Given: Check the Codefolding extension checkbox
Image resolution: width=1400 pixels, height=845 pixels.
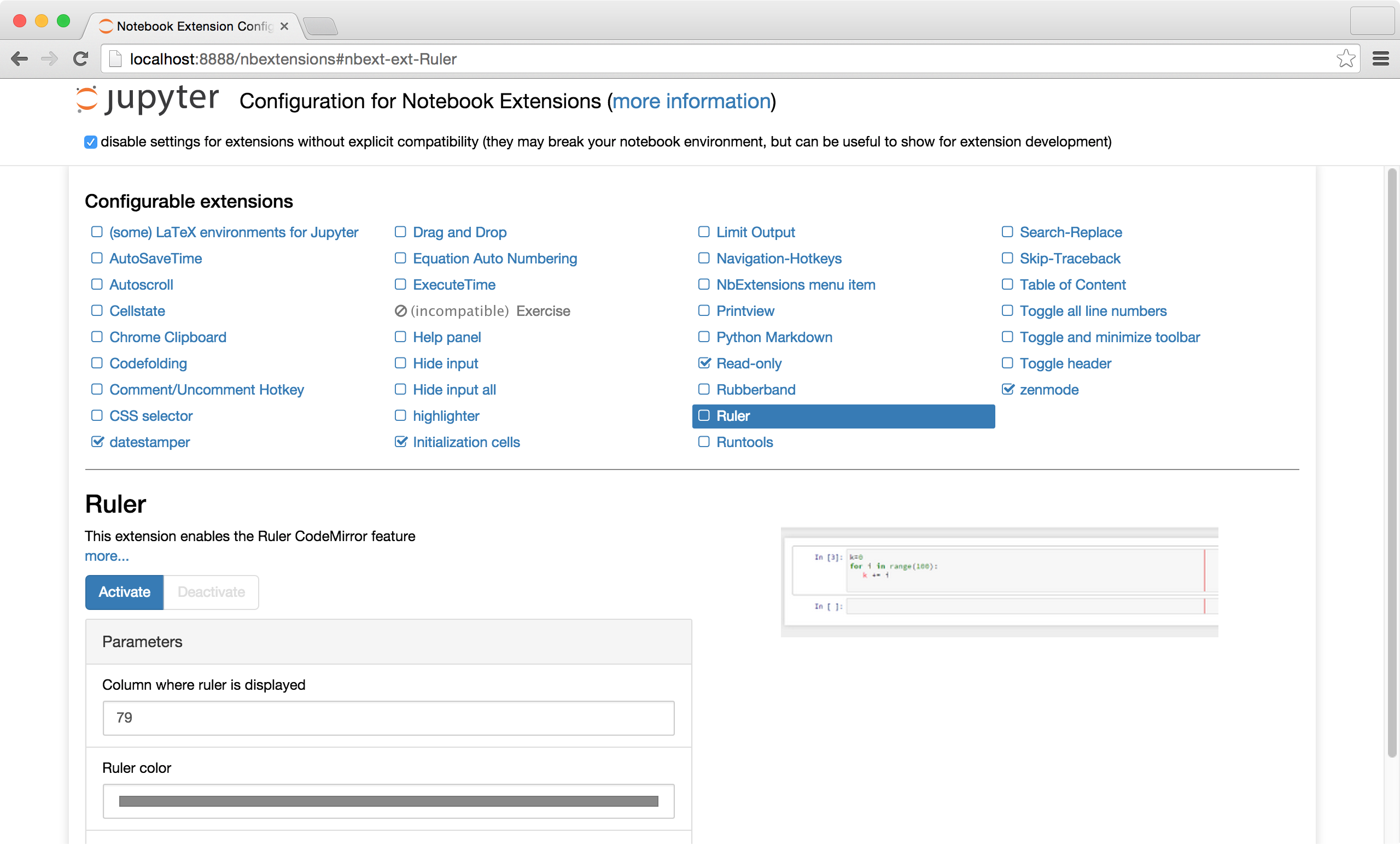Looking at the screenshot, I should pos(97,363).
